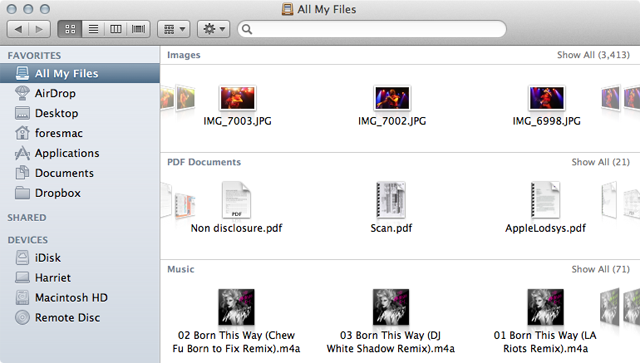Click the LA Riots Remix file name

[545, 342]
